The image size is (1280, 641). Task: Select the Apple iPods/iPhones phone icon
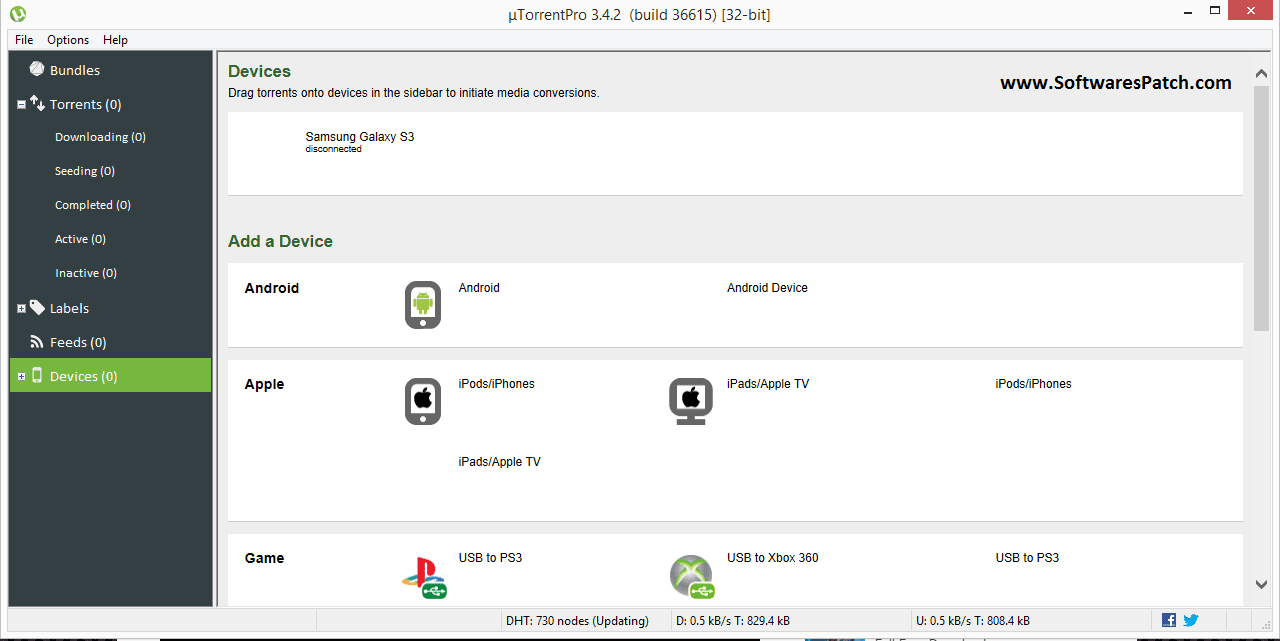[423, 401]
